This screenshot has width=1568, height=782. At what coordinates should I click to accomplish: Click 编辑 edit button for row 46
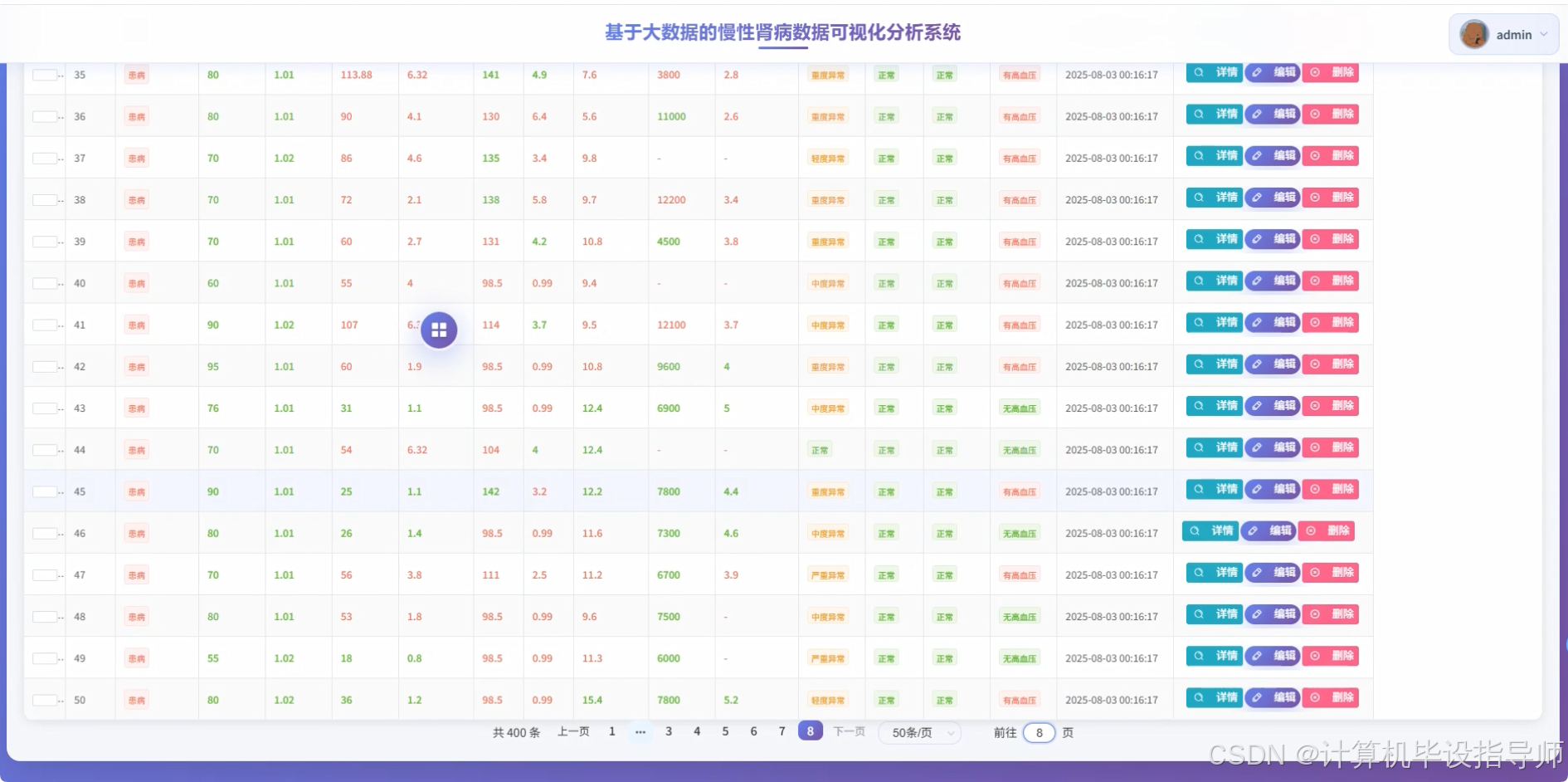click(x=1269, y=530)
